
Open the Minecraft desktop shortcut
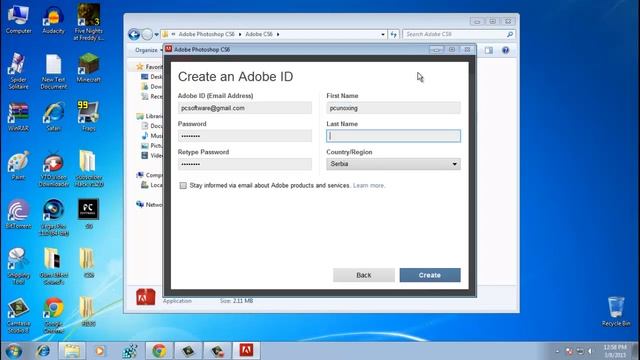point(89,68)
